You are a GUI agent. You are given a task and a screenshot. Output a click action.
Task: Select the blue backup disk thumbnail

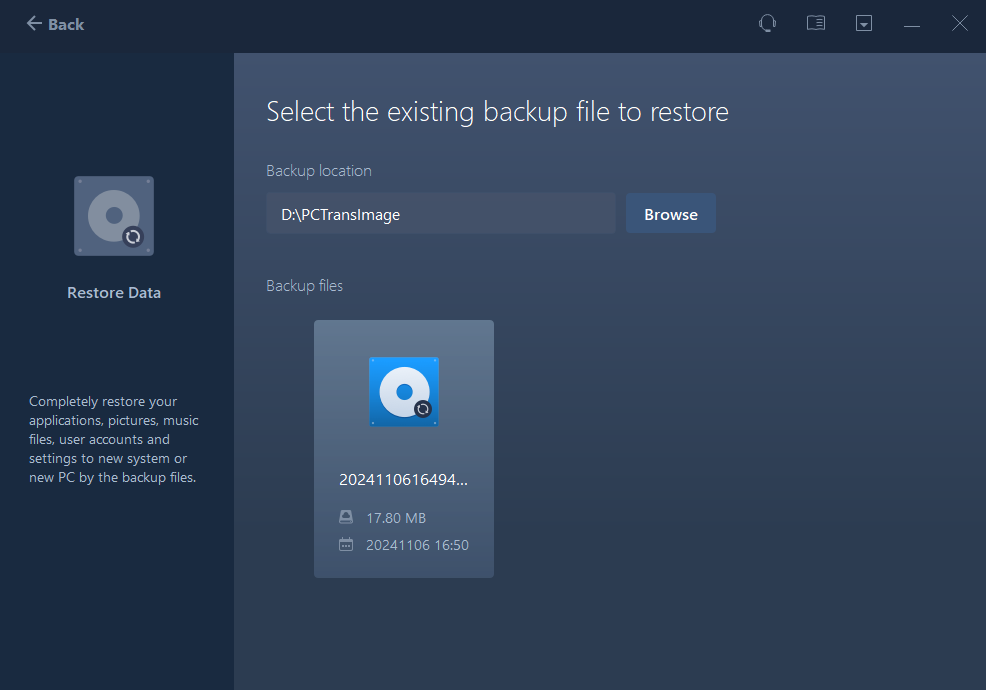click(x=404, y=392)
